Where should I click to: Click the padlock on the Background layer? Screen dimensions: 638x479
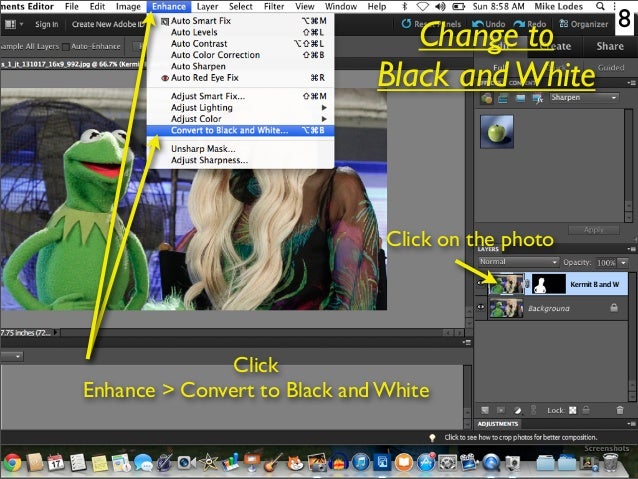tap(614, 308)
